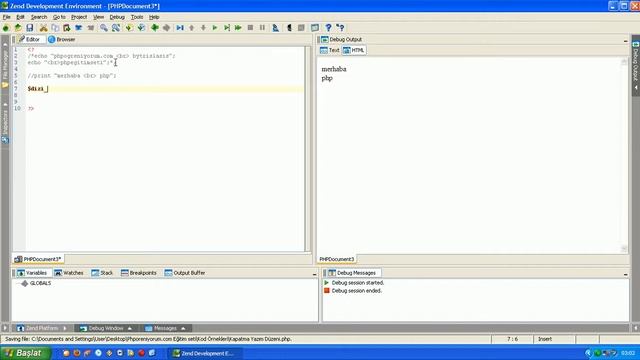
Task: Click the Debug Output panel header tab
Action: click(x=342, y=40)
